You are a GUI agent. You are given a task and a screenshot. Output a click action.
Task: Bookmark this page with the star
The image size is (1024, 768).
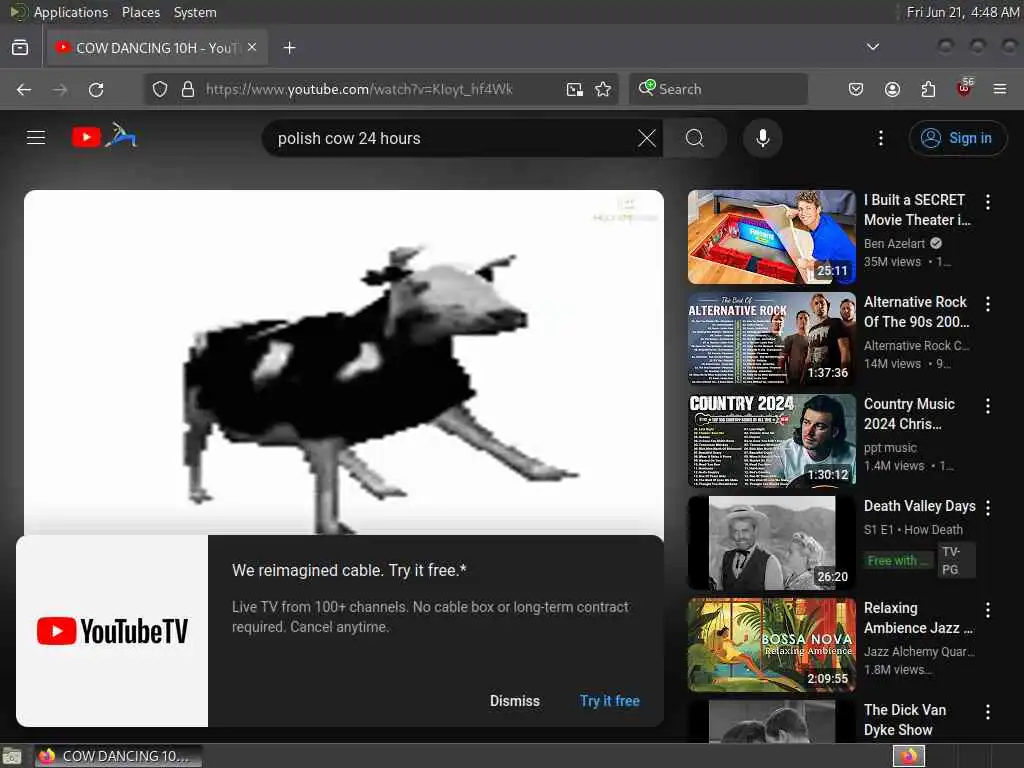[603, 89]
